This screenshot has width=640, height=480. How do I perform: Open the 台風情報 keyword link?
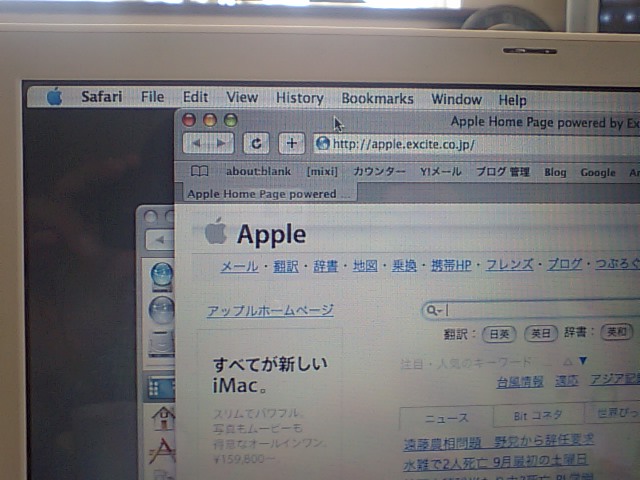tap(520, 382)
